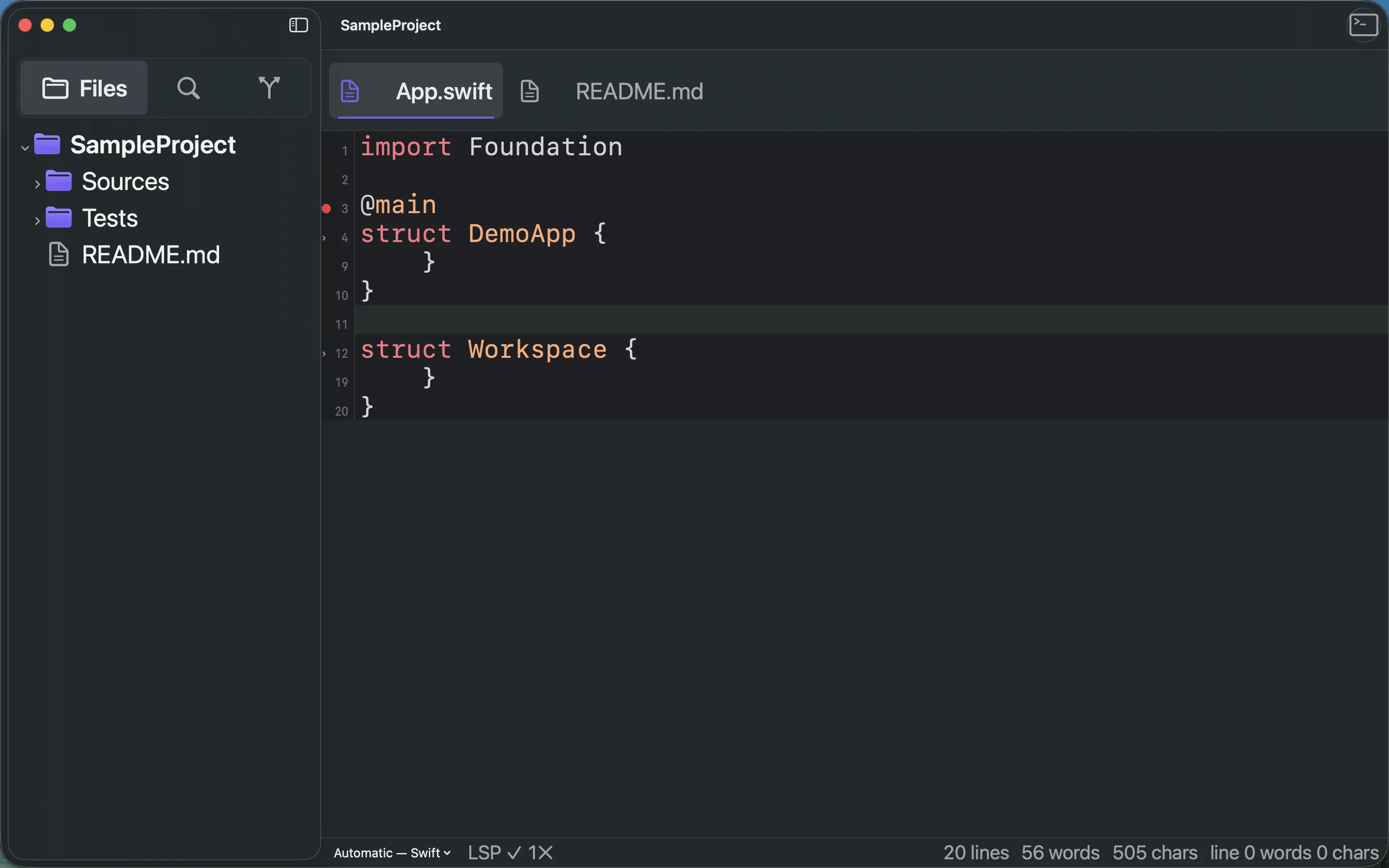The image size is (1389, 868).
Task: Click the purple Tests folder icon
Action: point(58,217)
